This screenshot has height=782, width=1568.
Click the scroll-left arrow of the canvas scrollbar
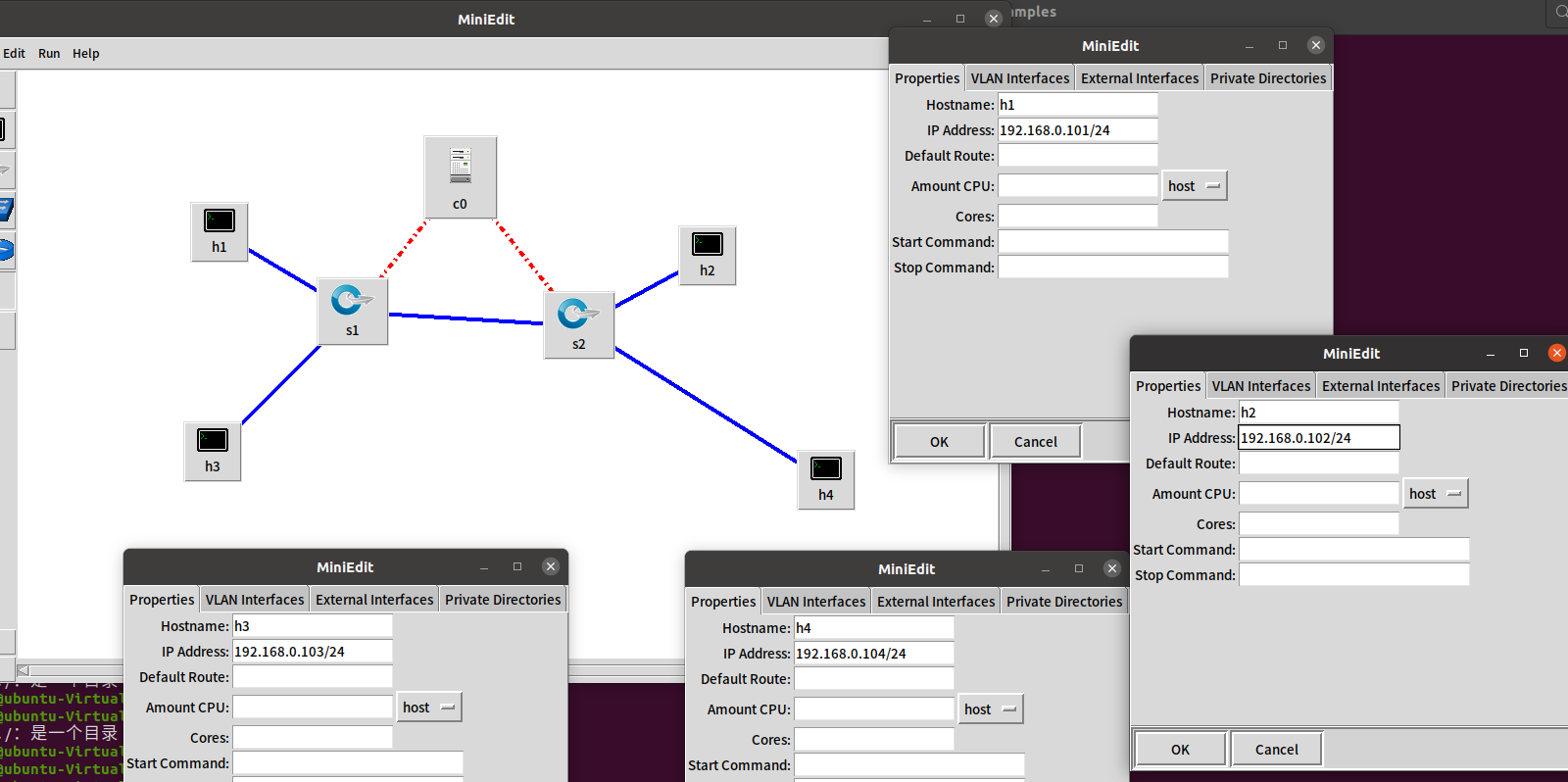click(24, 670)
